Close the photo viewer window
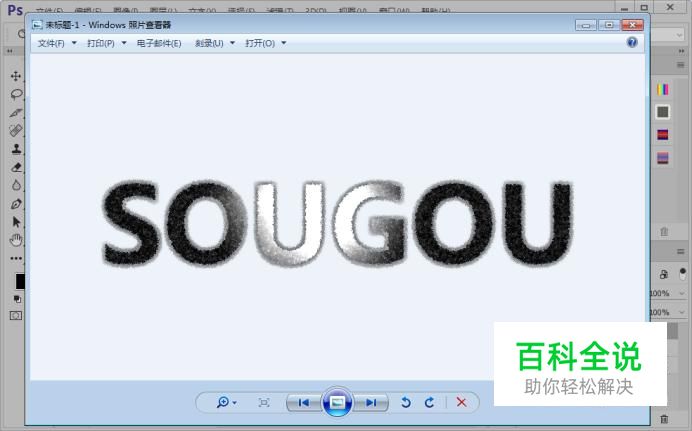The height and width of the screenshot is (431, 692). 632,25
